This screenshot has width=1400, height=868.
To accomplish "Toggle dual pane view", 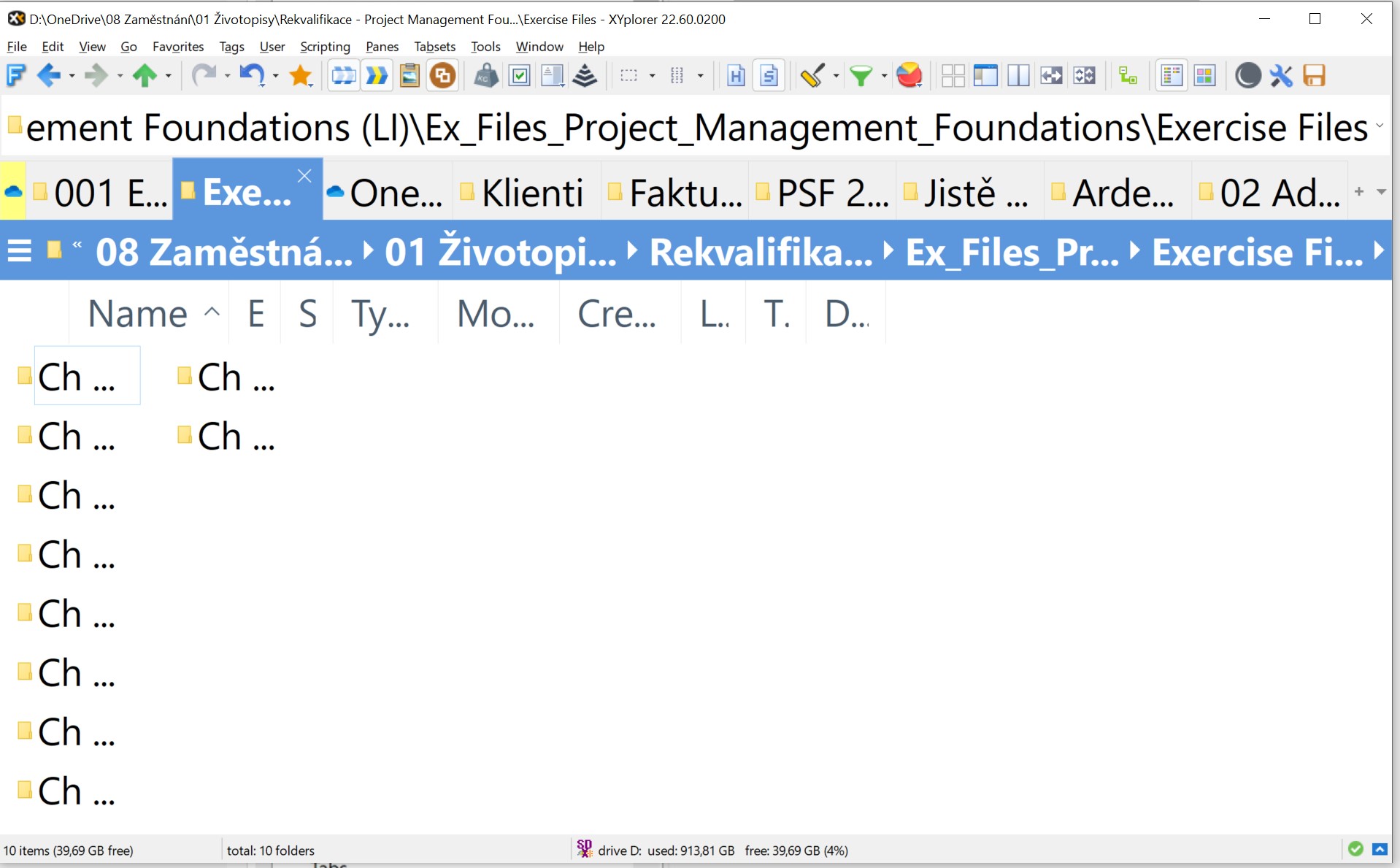I will pyautogui.click(x=1018, y=75).
